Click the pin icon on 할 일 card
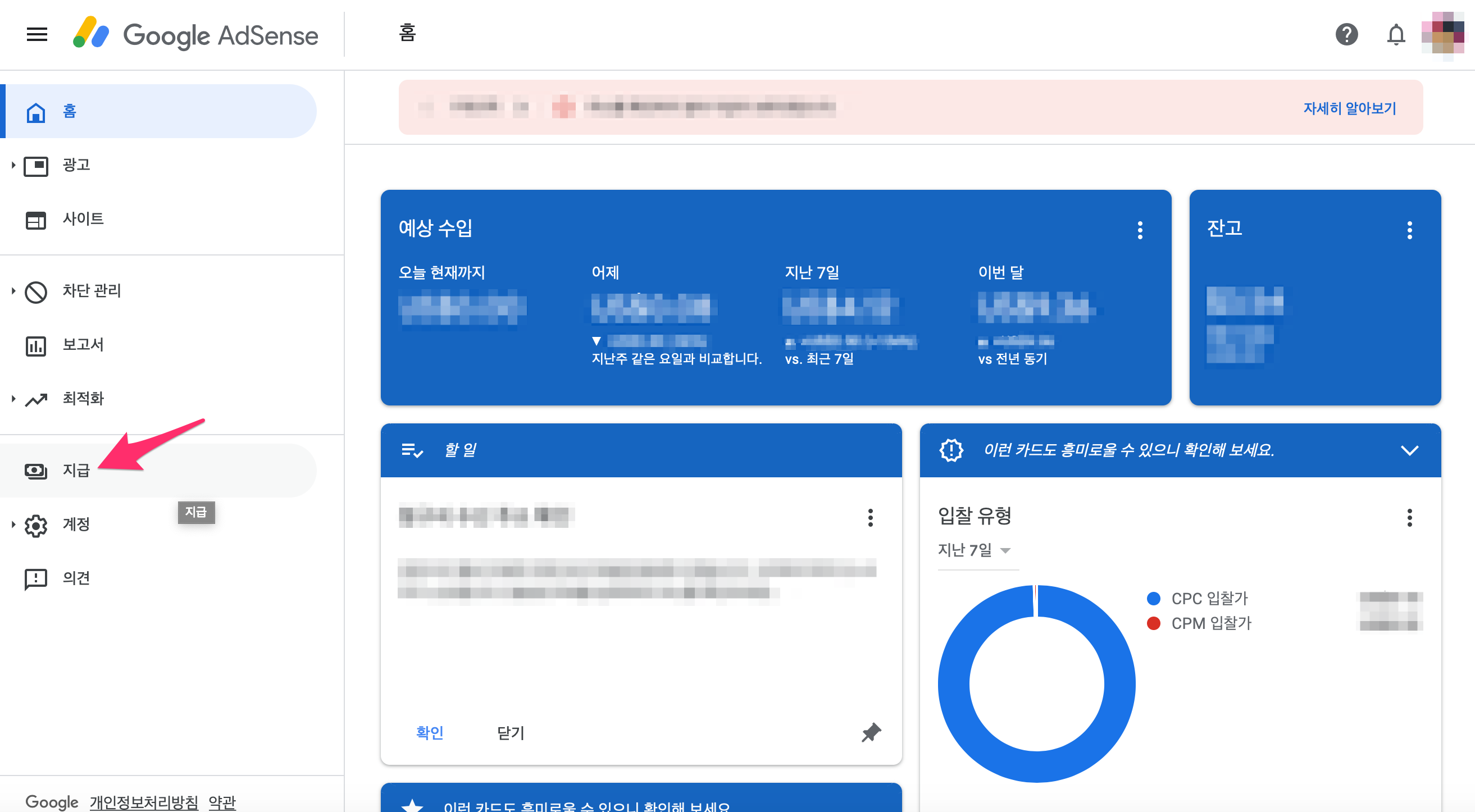 (871, 732)
